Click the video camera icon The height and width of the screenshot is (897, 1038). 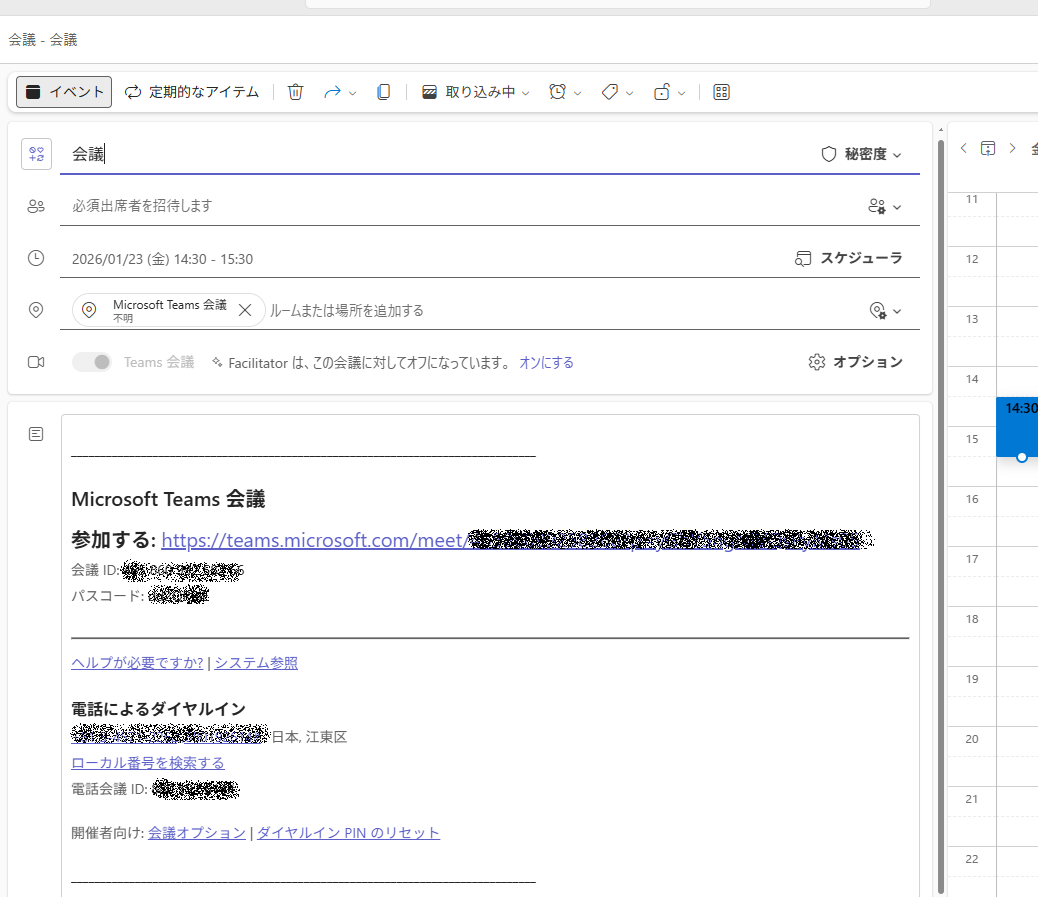[36, 362]
